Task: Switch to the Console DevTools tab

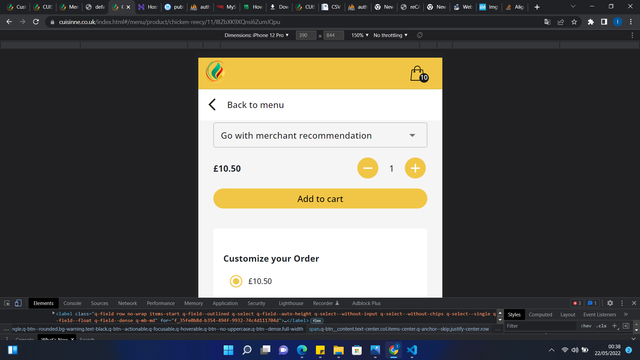Action: click(72, 303)
